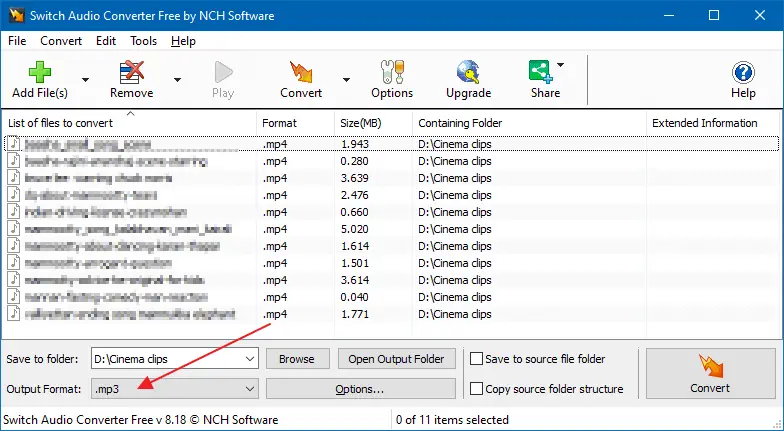Select file icon in the 1.614 MB row
The width and height of the screenshot is (784, 431).
pos(14,246)
